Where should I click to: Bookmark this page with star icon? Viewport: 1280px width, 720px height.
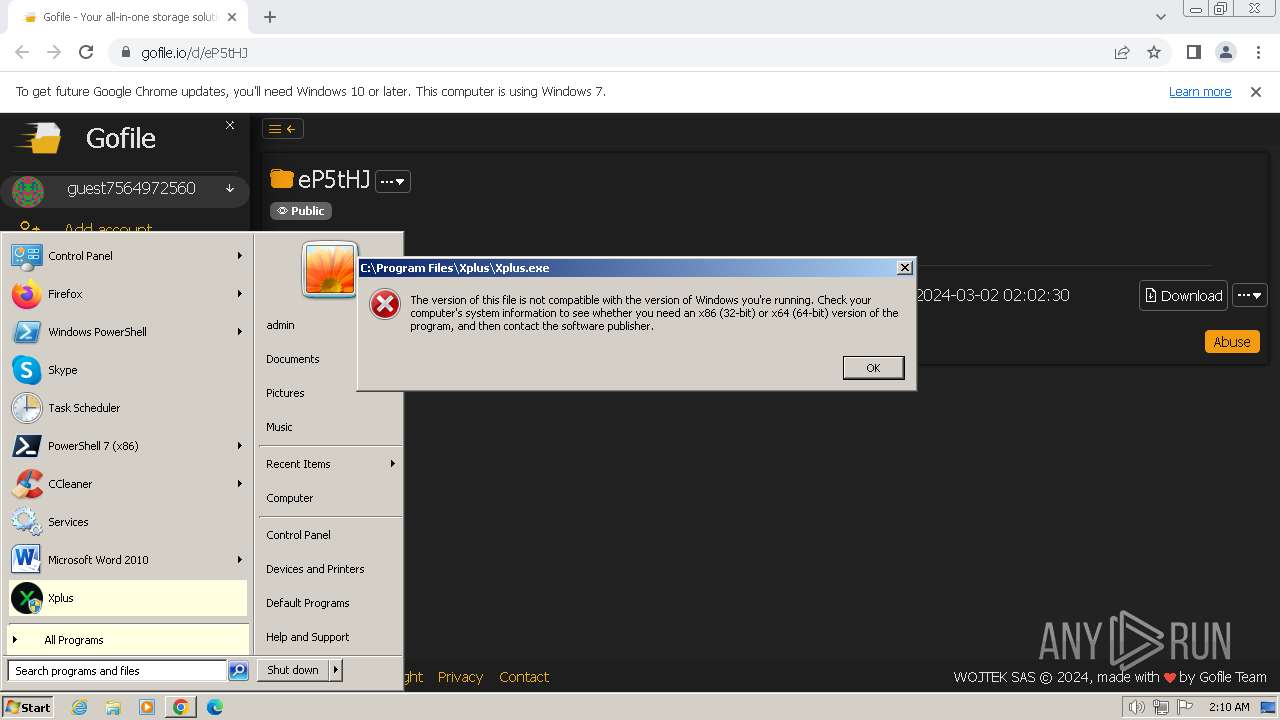[x=1154, y=52]
